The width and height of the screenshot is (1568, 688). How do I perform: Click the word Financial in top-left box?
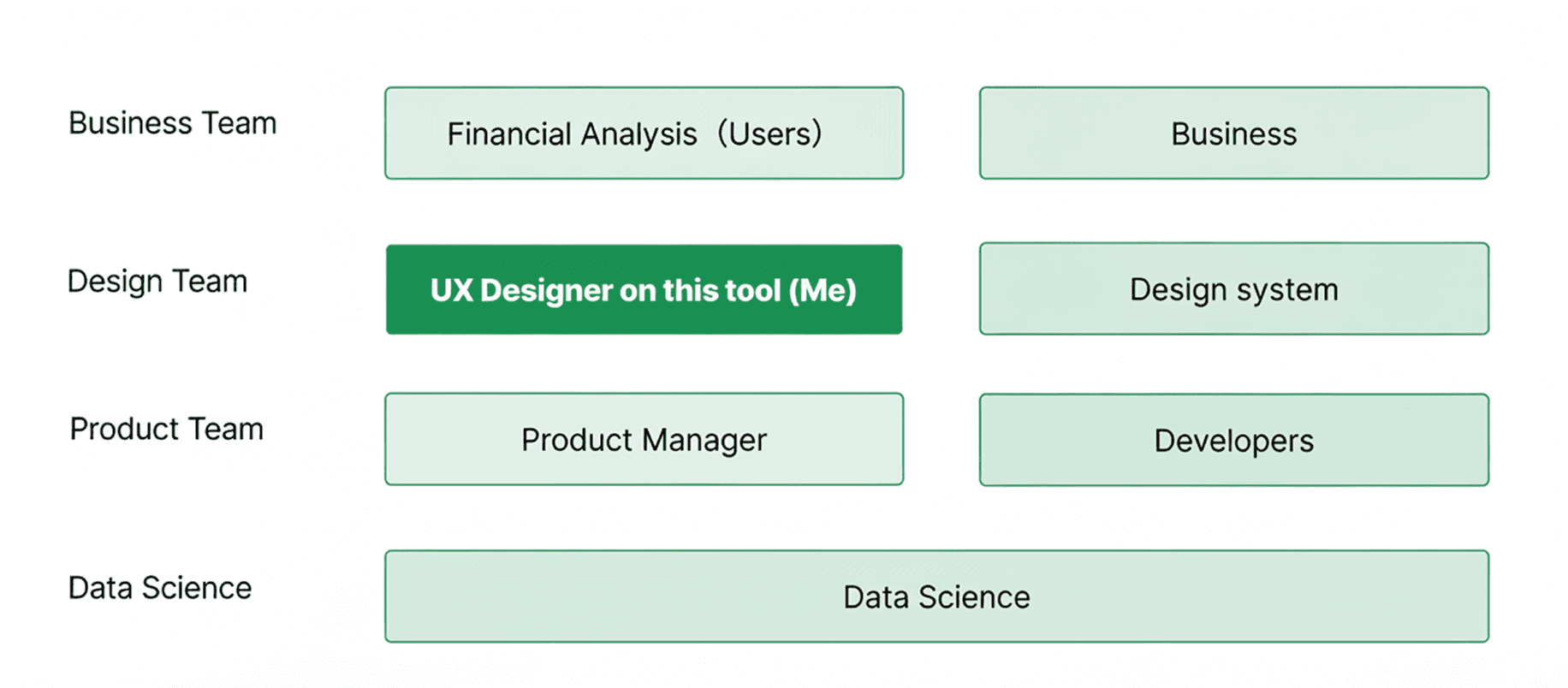(509, 134)
